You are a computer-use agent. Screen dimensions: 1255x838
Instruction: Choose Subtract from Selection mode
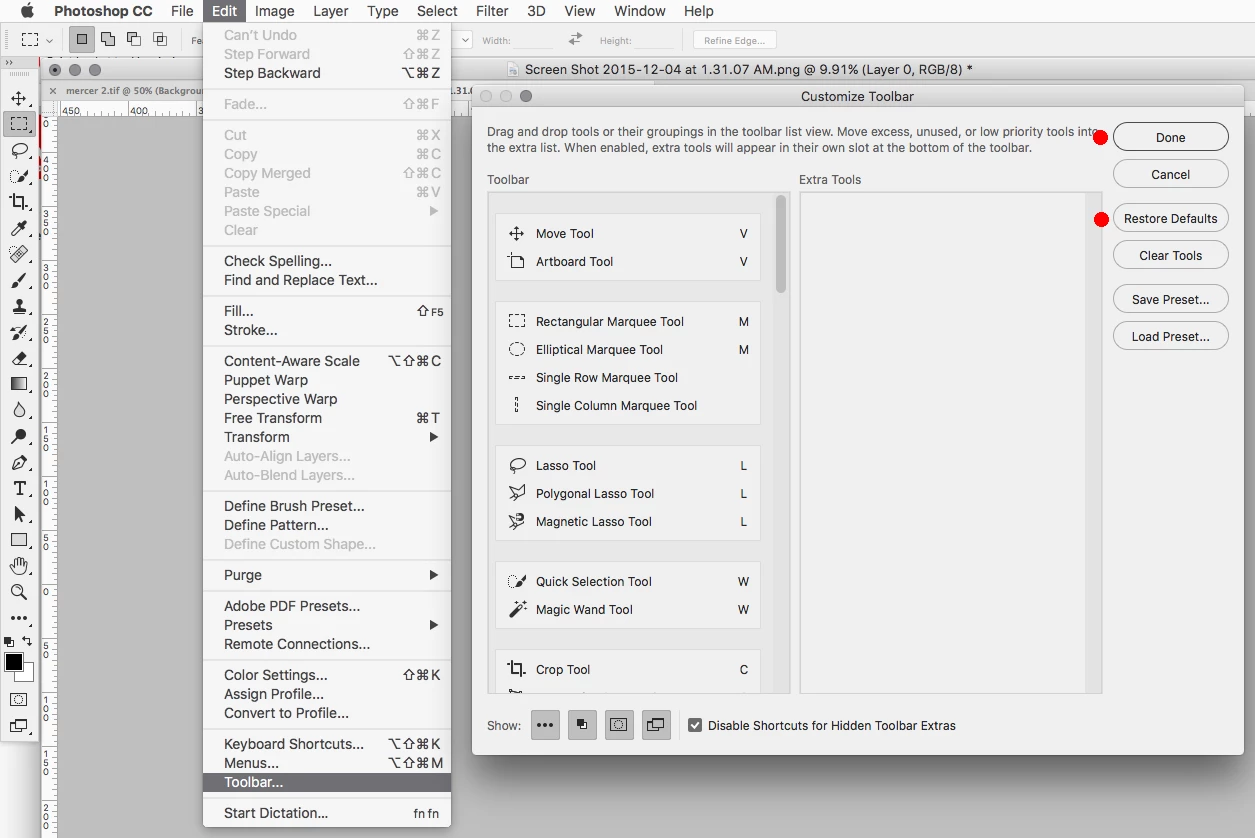point(134,40)
